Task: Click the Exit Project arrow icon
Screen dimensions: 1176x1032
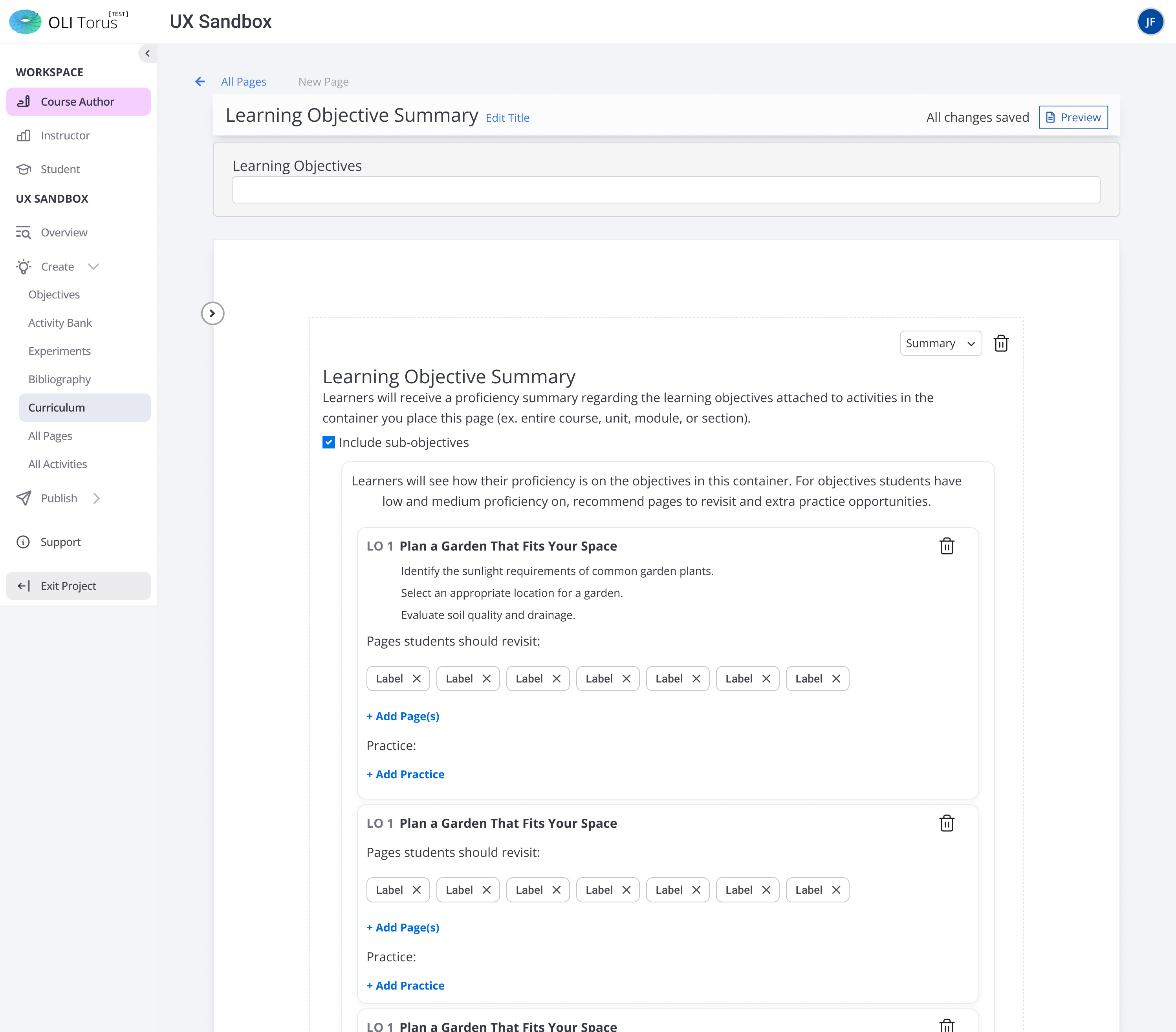Action: click(x=24, y=586)
